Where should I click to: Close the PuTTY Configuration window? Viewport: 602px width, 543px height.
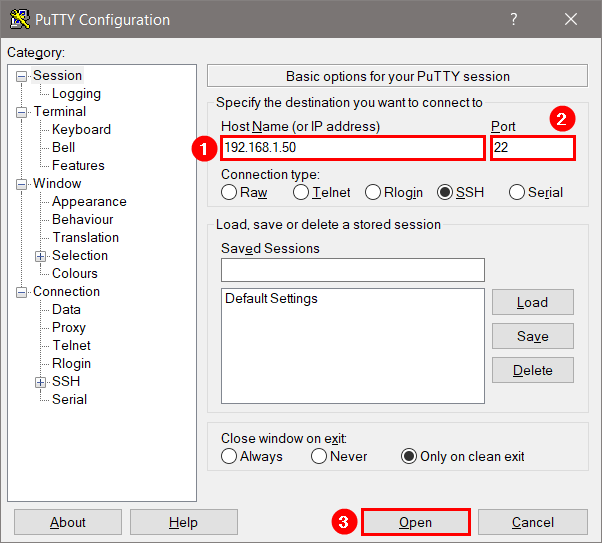click(x=571, y=19)
